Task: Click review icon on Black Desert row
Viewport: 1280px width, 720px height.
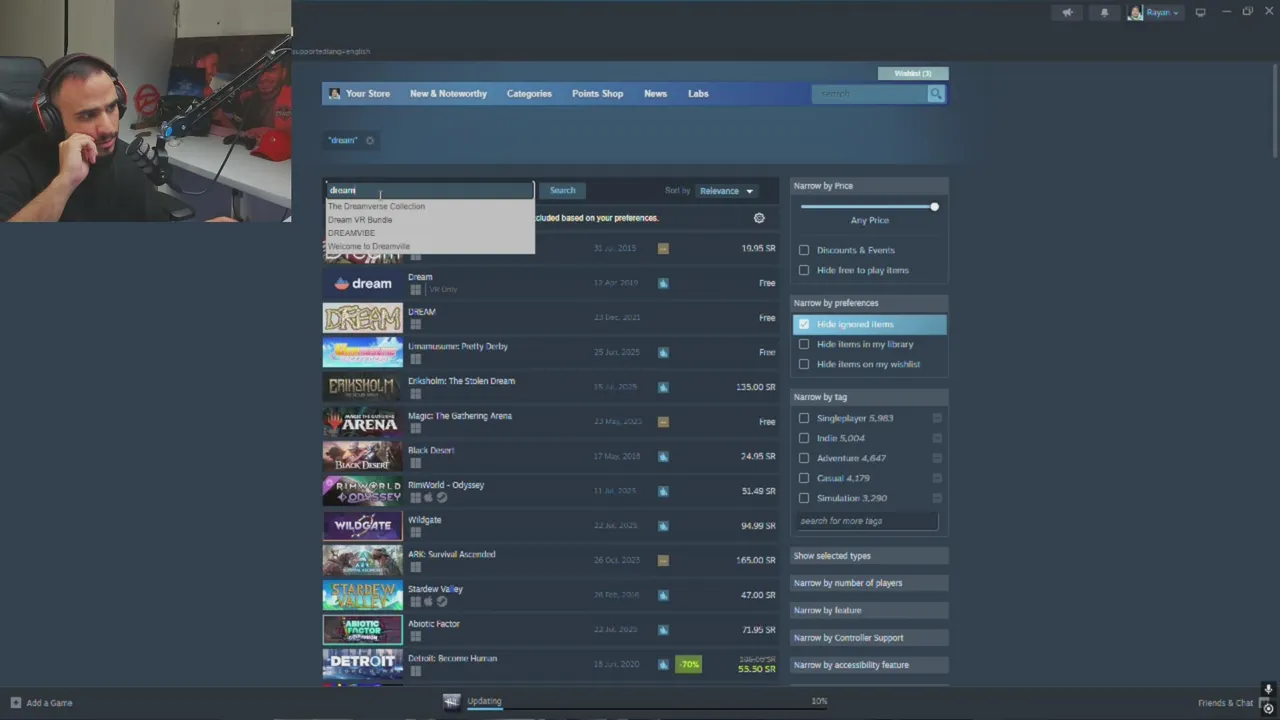Action: tap(663, 456)
